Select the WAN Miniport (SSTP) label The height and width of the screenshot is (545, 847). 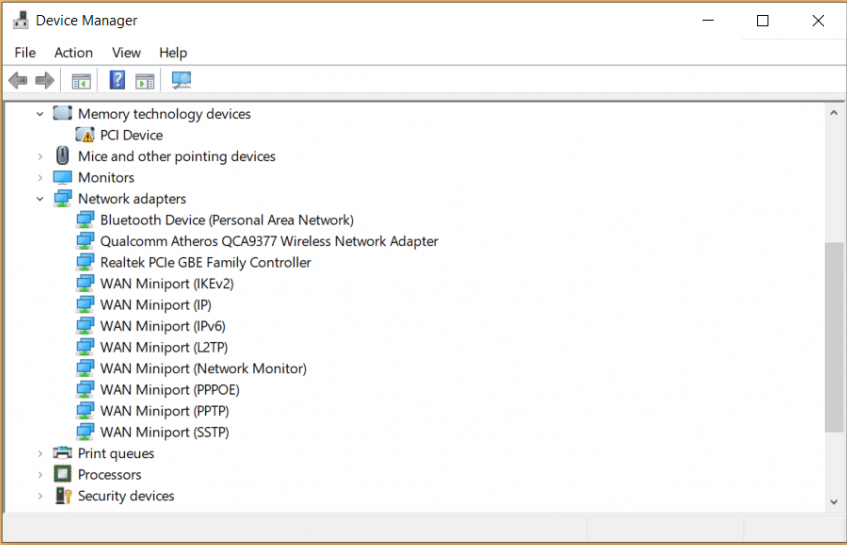click(x=164, y=432)
